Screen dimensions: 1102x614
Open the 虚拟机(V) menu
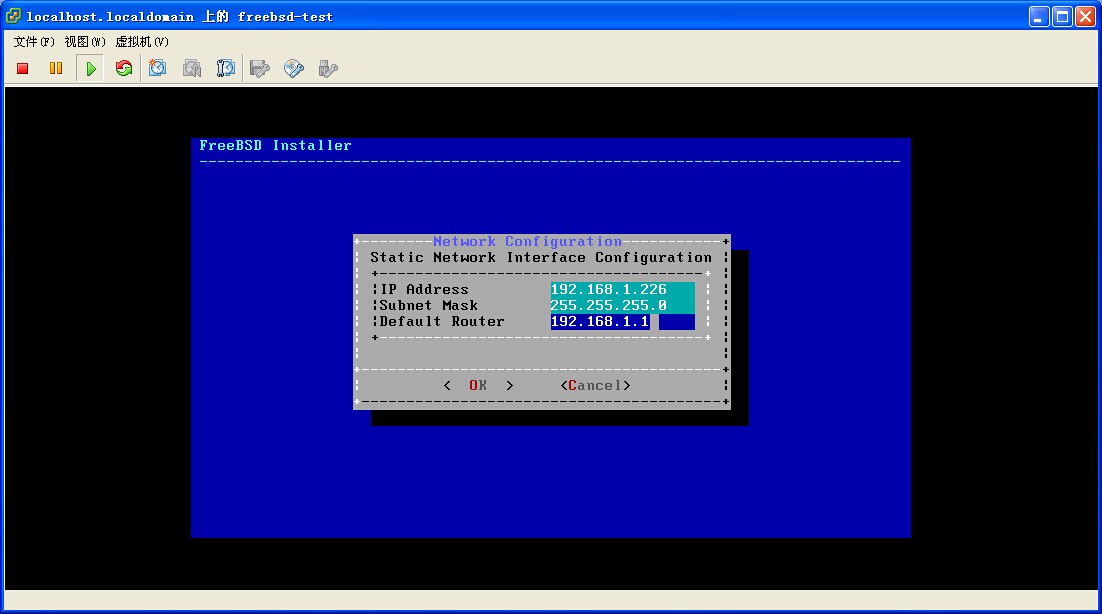(142, 42)
